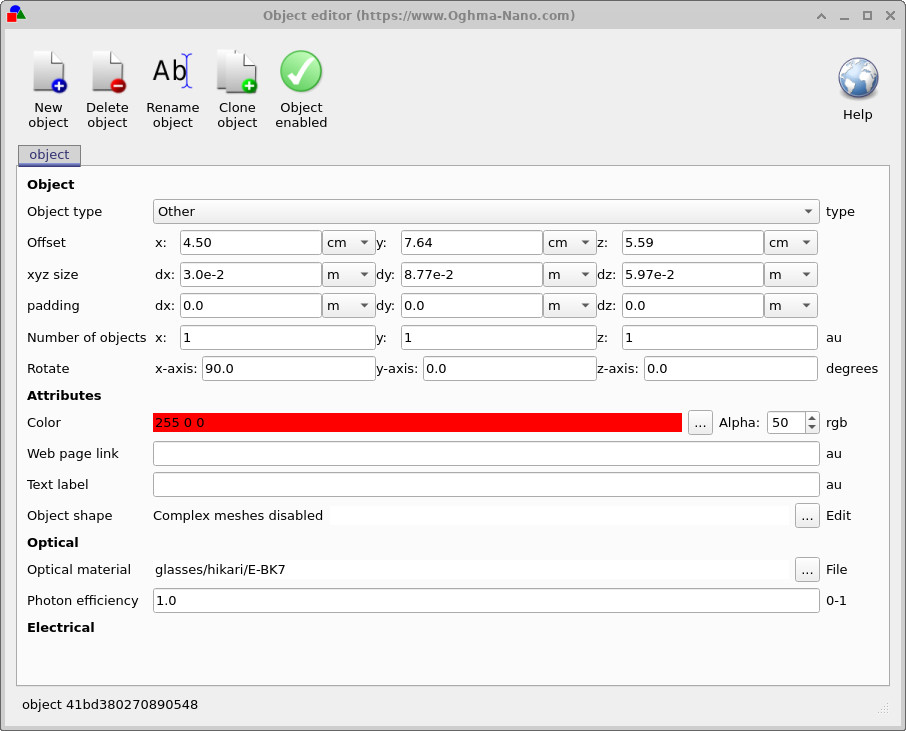Click the Oghma-Nano application icon

pos(14,15)
